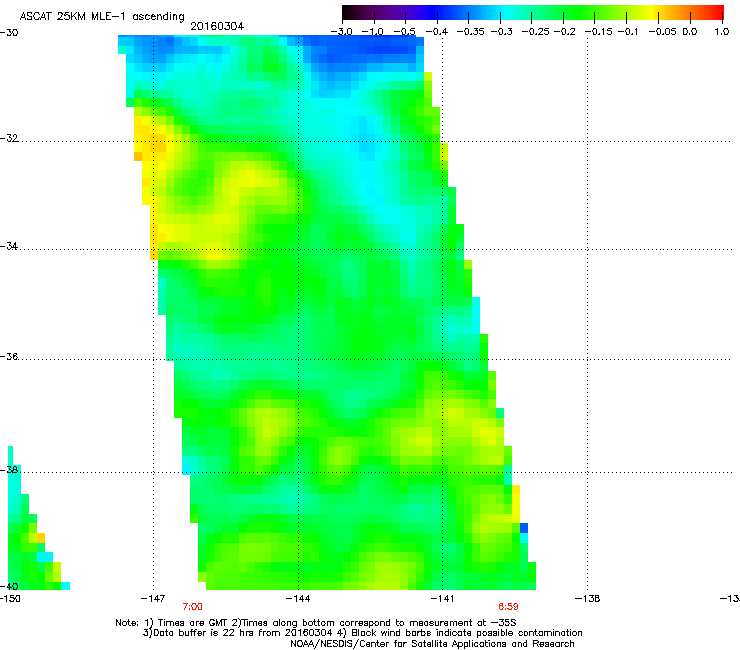Click the latitude label -38

(x=9, y=470)
